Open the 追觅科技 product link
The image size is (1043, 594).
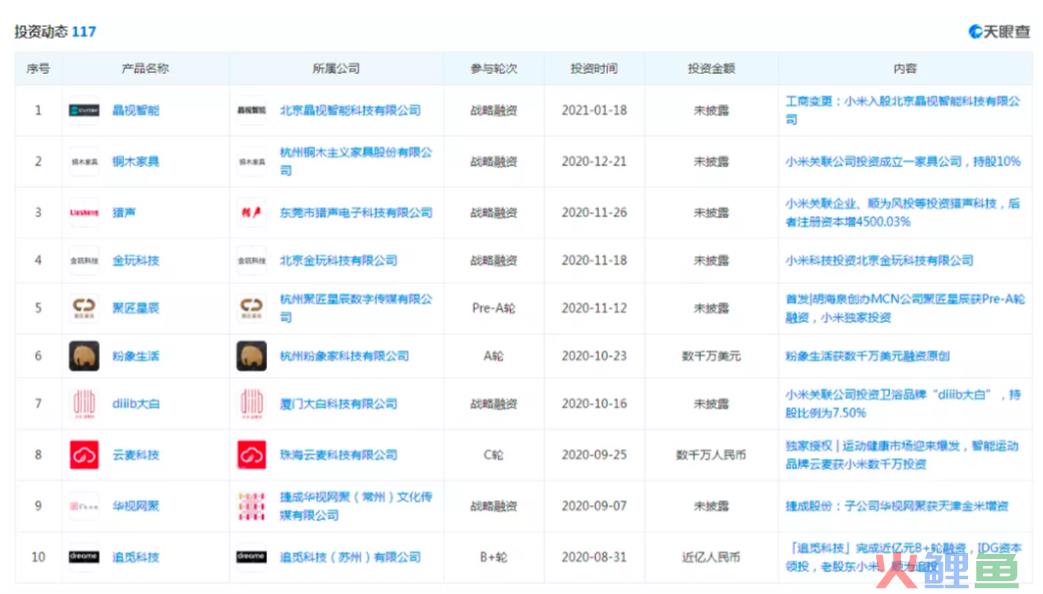[x=136, y=557]
